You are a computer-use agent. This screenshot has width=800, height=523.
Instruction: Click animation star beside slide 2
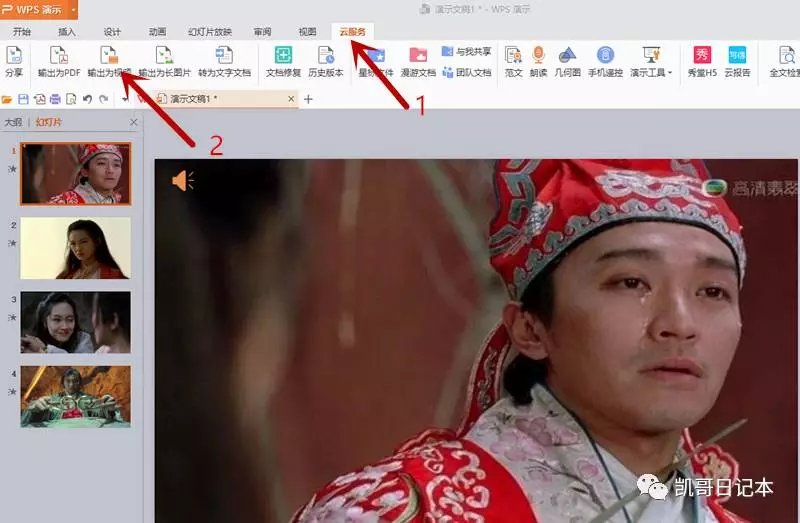point(13,243)
